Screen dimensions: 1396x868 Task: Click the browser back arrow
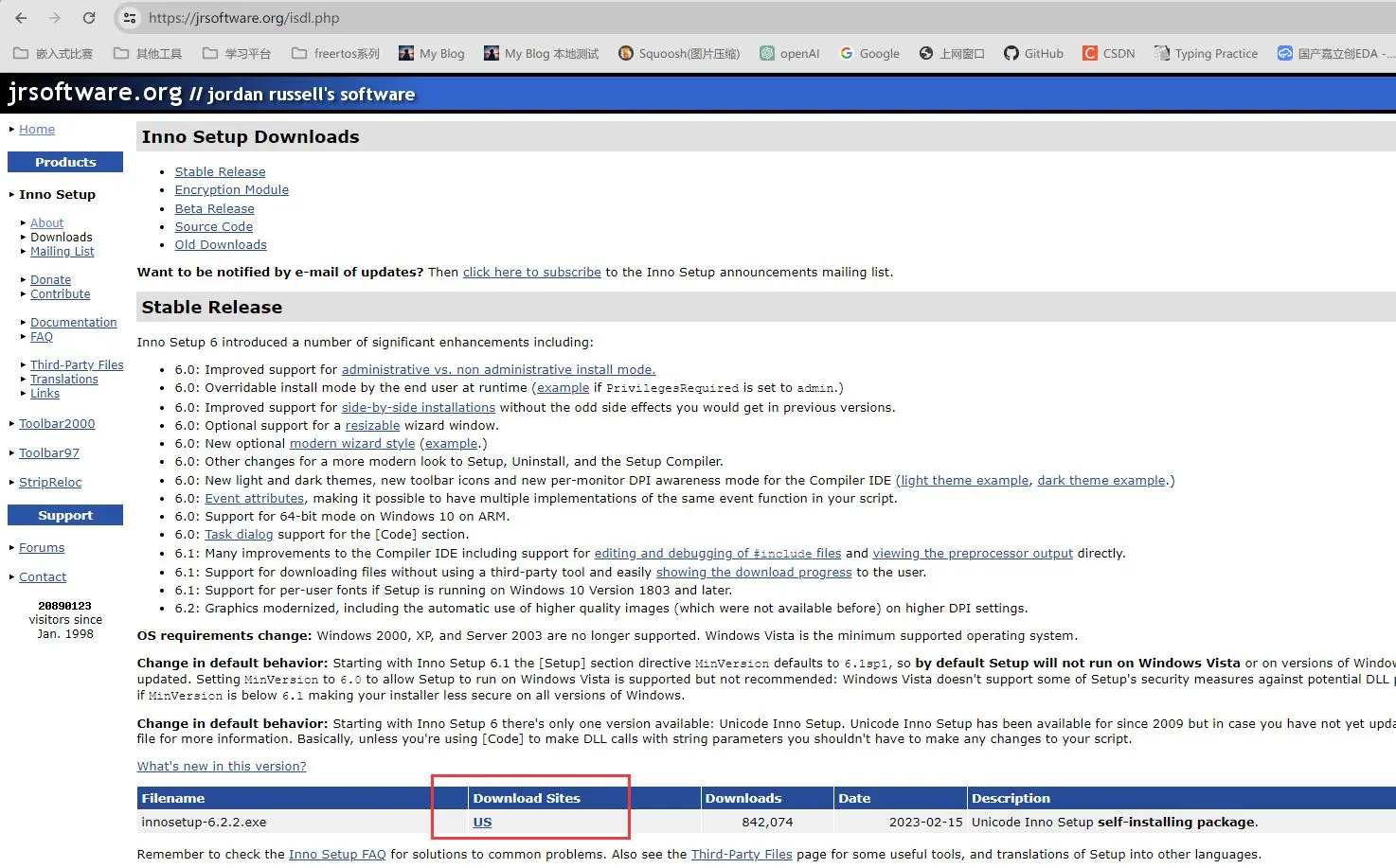click(x=21, y=18)
